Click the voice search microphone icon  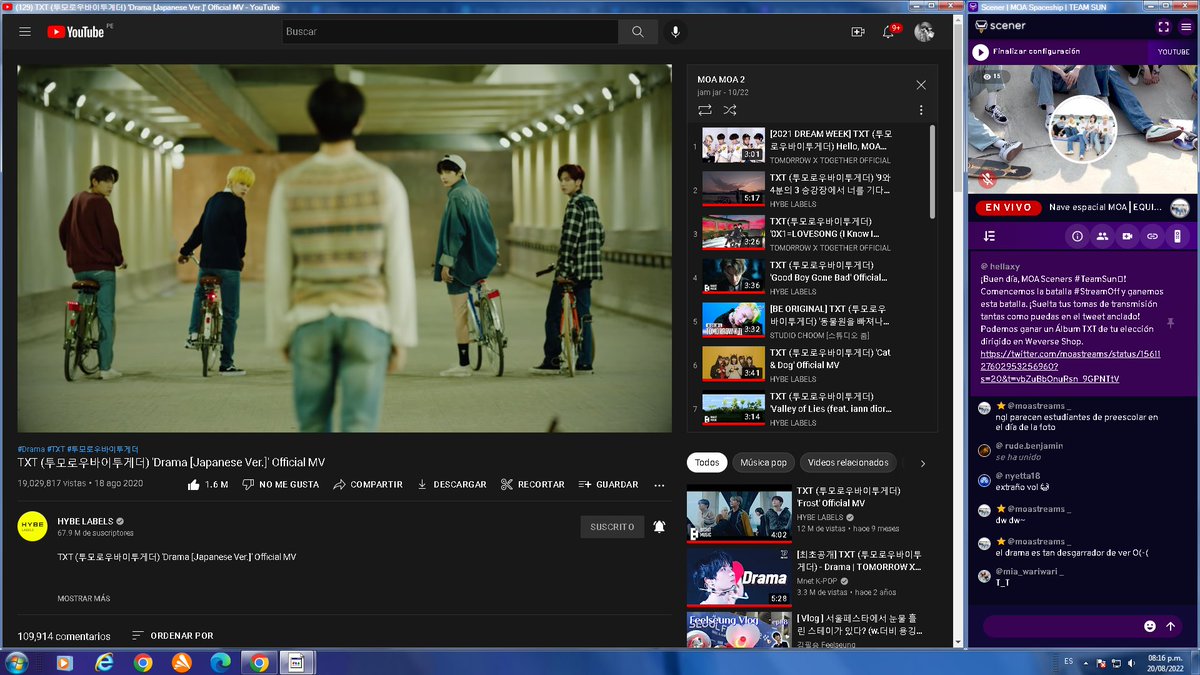click(x=675, y=31)
